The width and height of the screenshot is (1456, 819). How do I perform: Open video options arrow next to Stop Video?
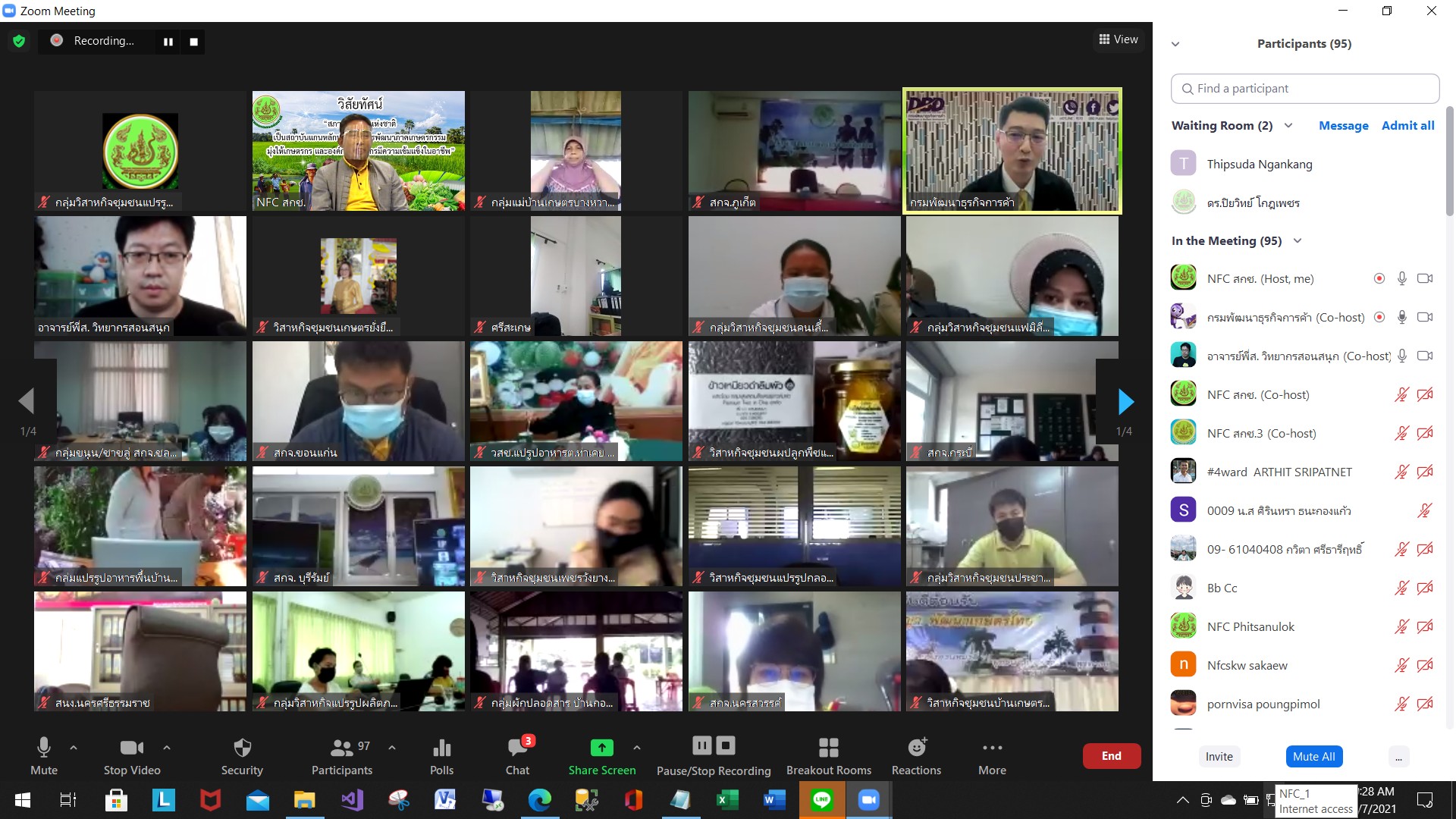click(167, 748)
